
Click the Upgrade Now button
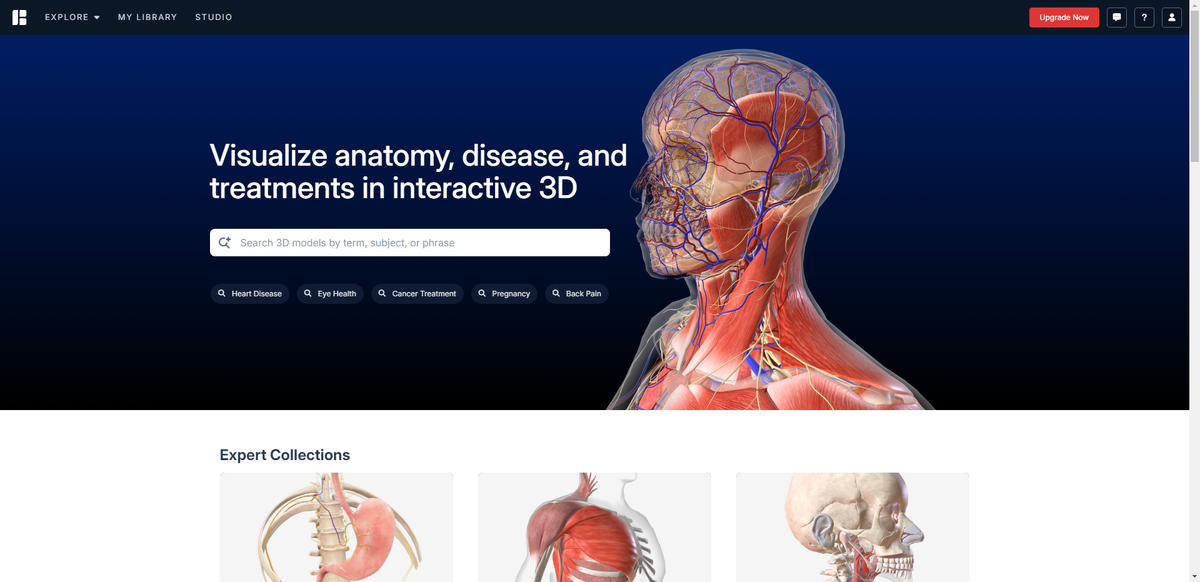(1064, 17)
